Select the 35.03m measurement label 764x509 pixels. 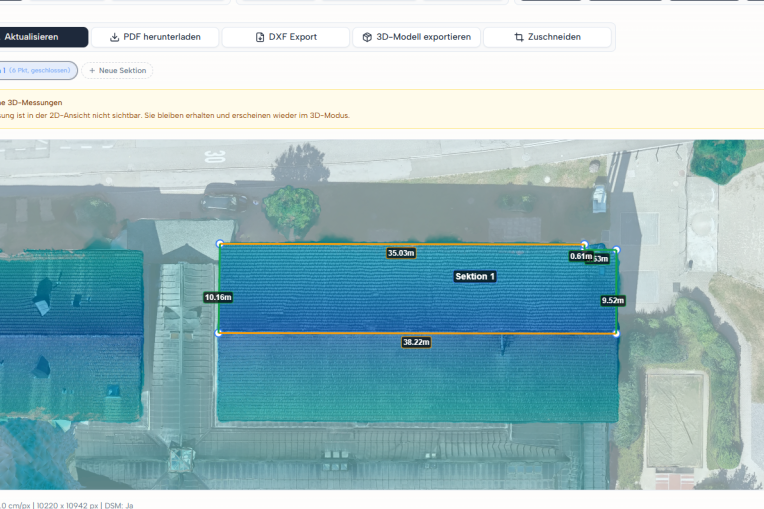point(401,253)
